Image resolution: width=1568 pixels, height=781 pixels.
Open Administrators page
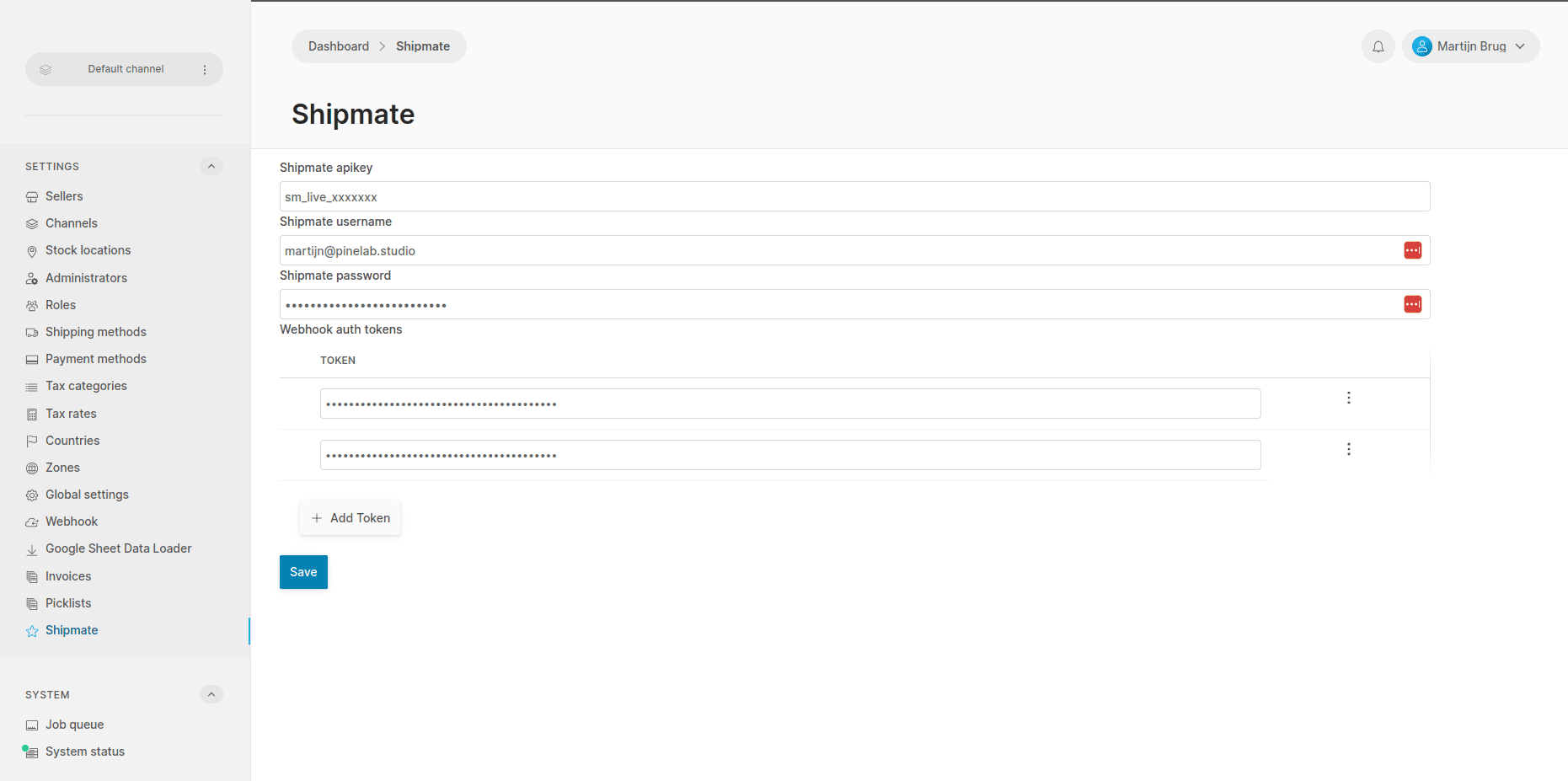[x=86, y=278]
